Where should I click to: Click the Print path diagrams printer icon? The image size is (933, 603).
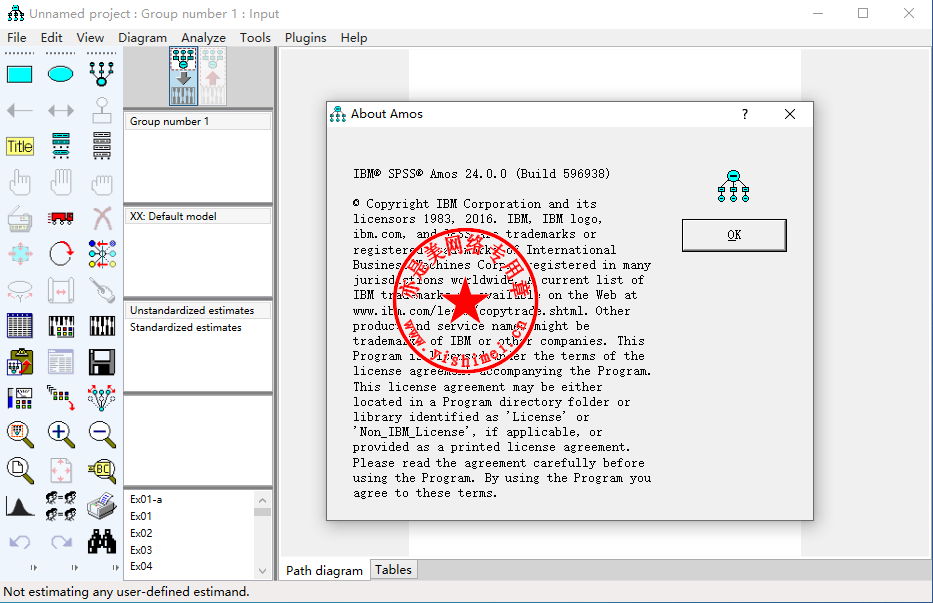102,506
